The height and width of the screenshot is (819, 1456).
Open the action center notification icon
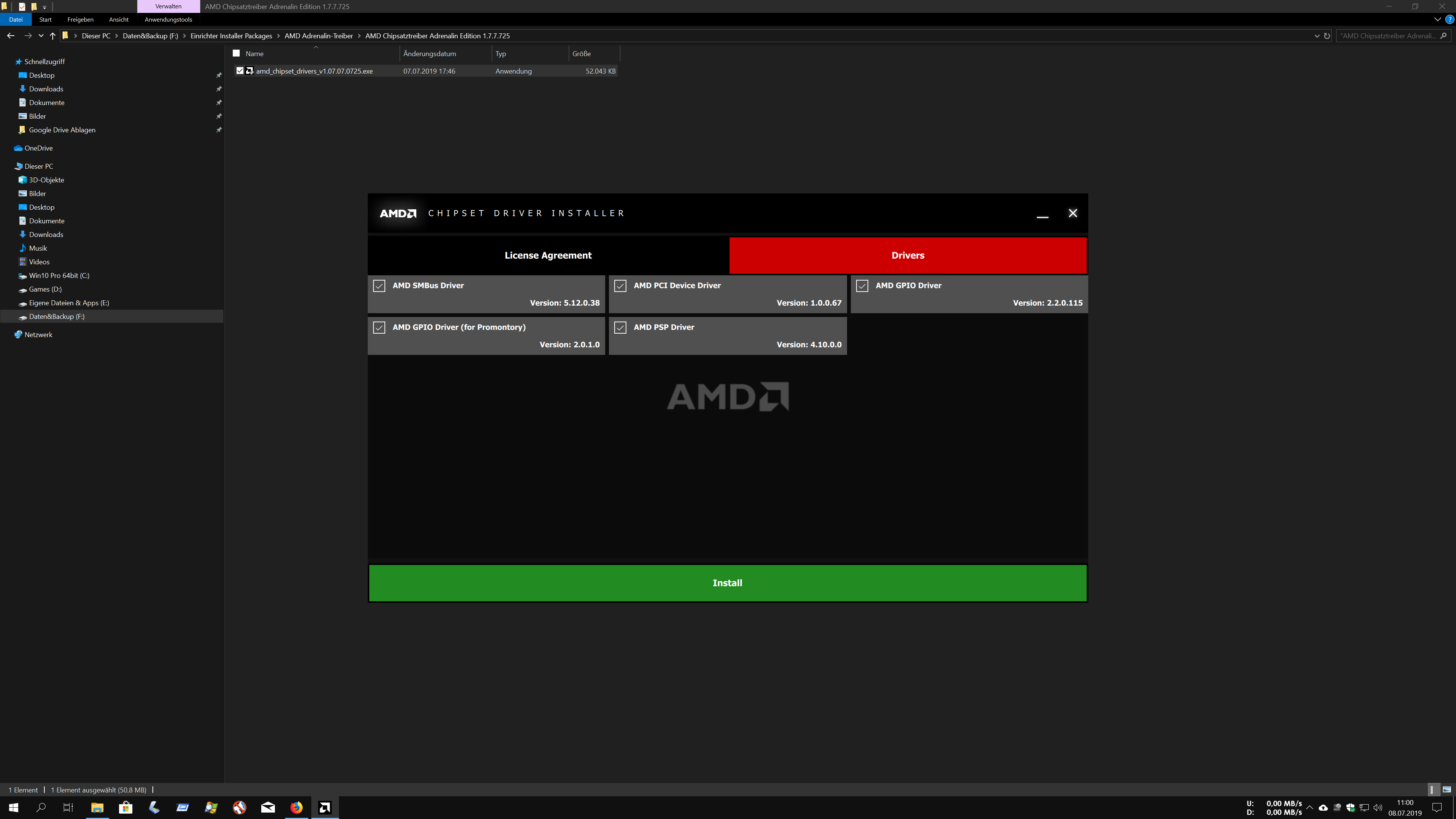pos(1437,807)
